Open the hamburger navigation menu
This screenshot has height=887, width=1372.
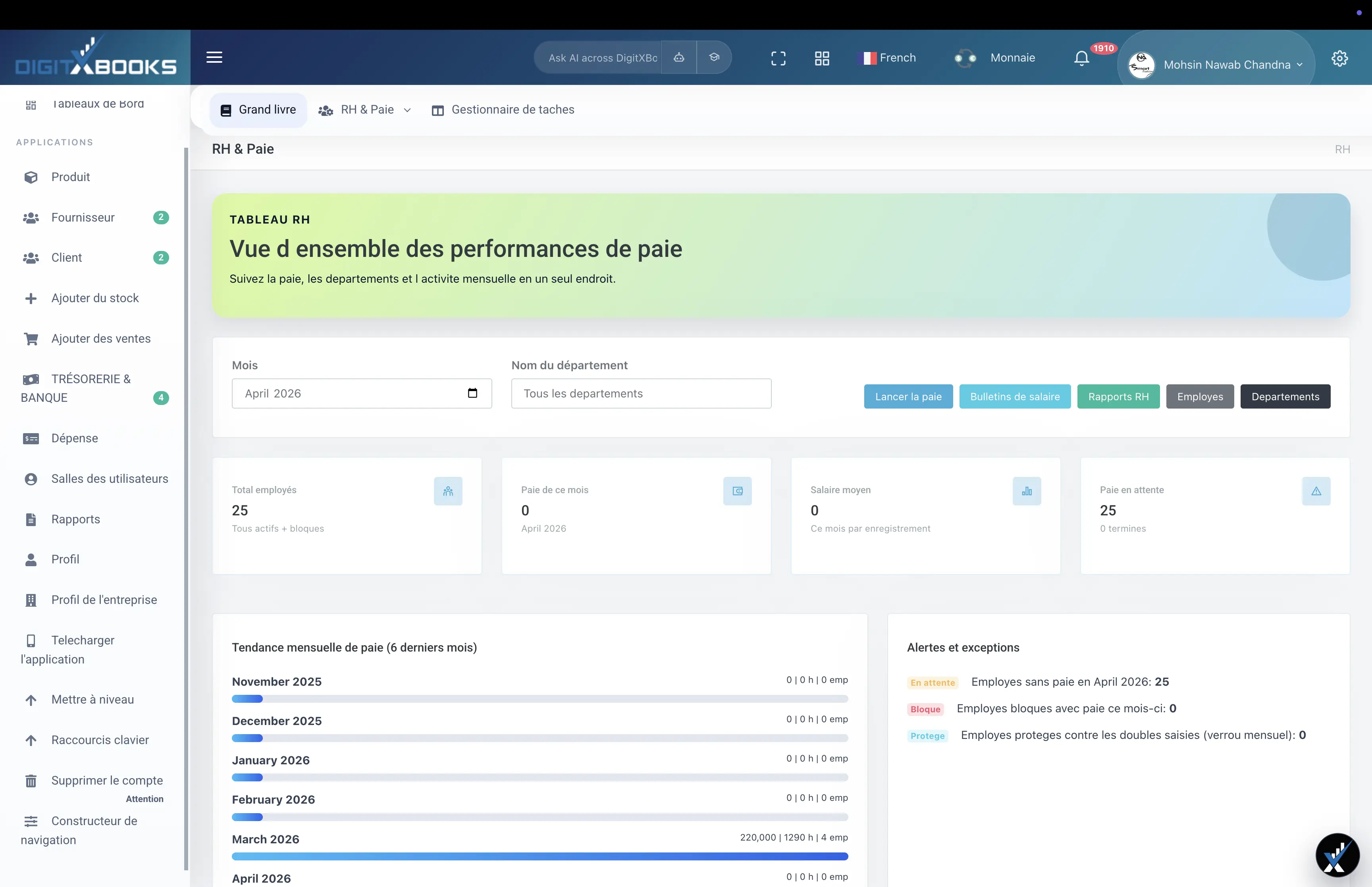[x=214, y=58]
